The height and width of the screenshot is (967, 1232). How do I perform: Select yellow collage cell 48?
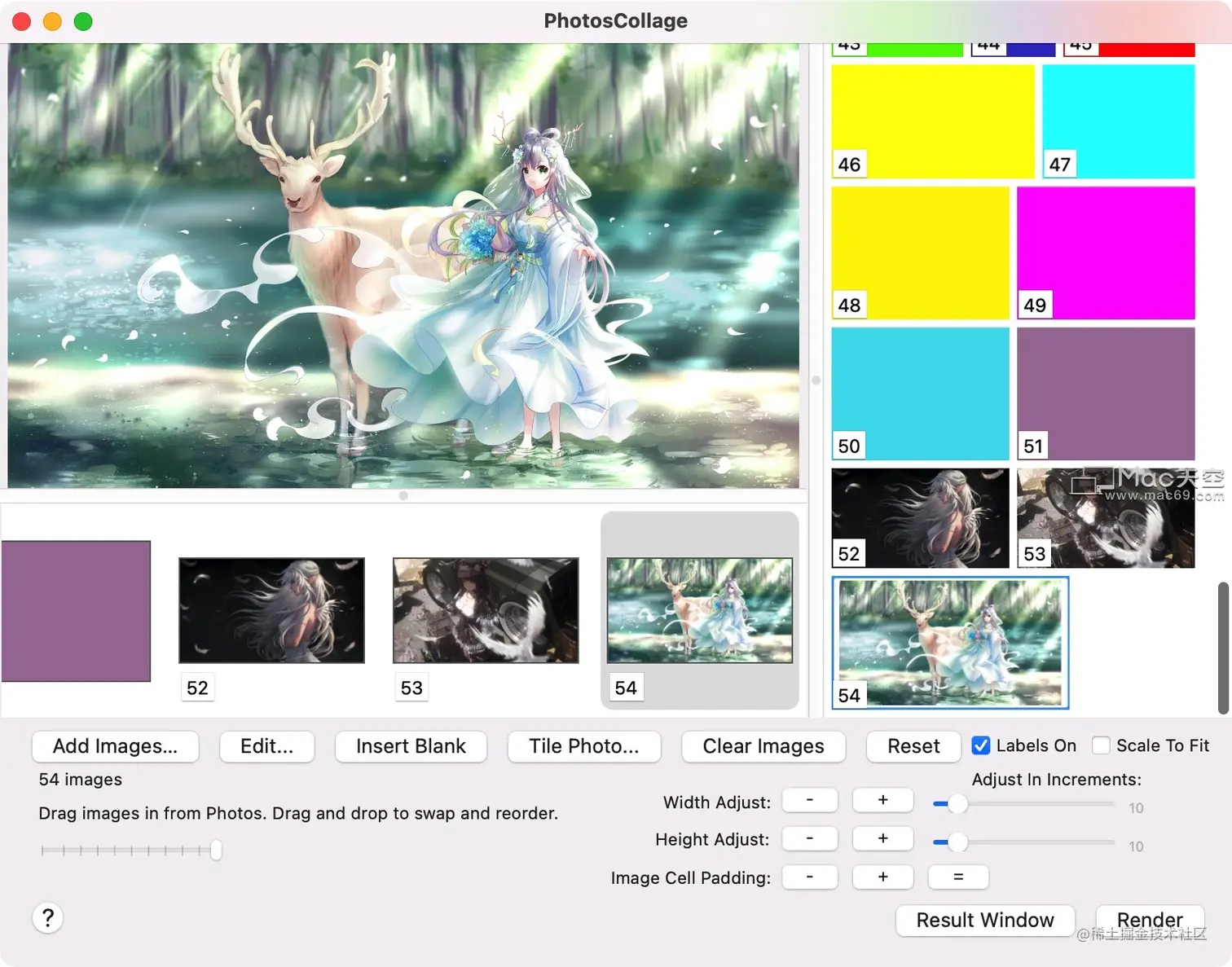[x=921, y=253]
